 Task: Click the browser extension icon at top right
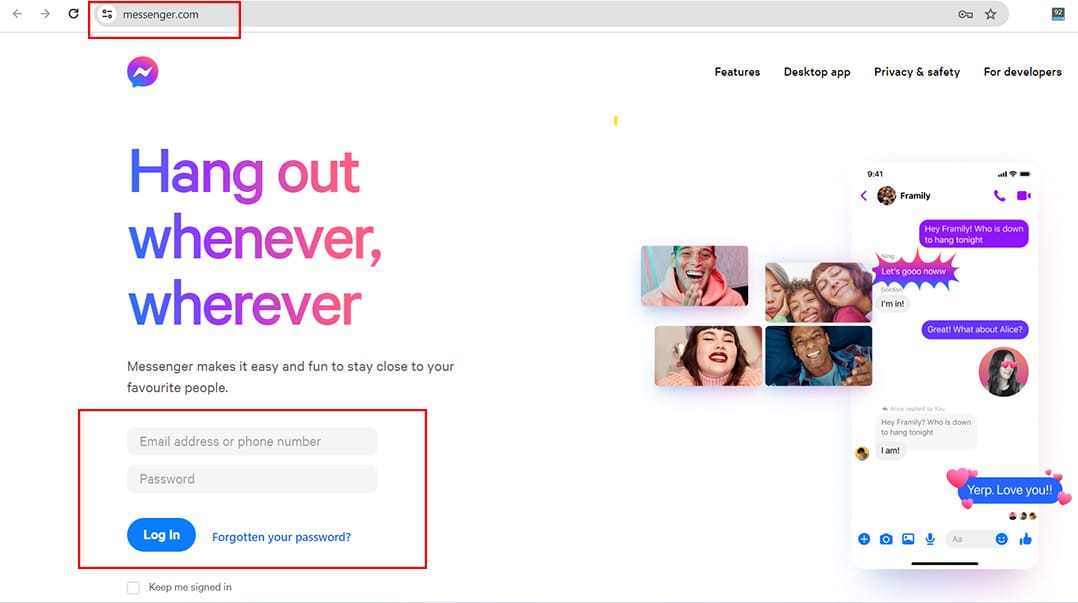(1058, 14)
